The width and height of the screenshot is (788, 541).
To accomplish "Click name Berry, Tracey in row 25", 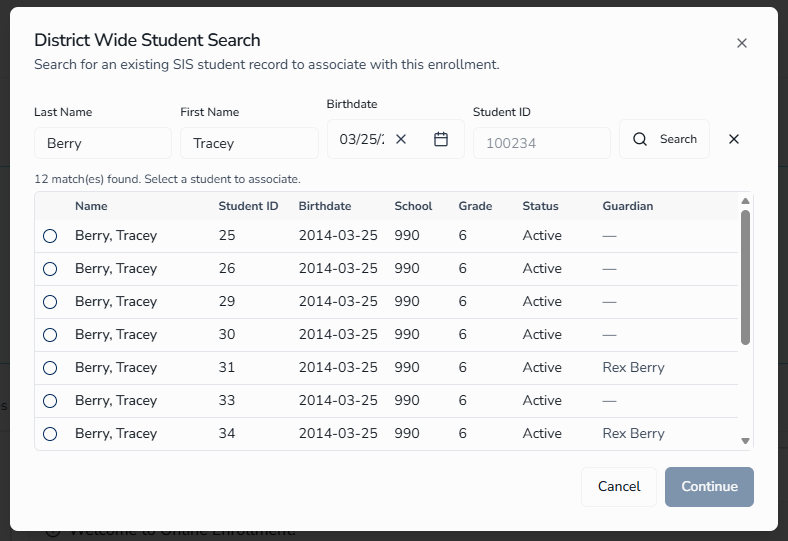I will pyautogui.click(x=116, y=236).
